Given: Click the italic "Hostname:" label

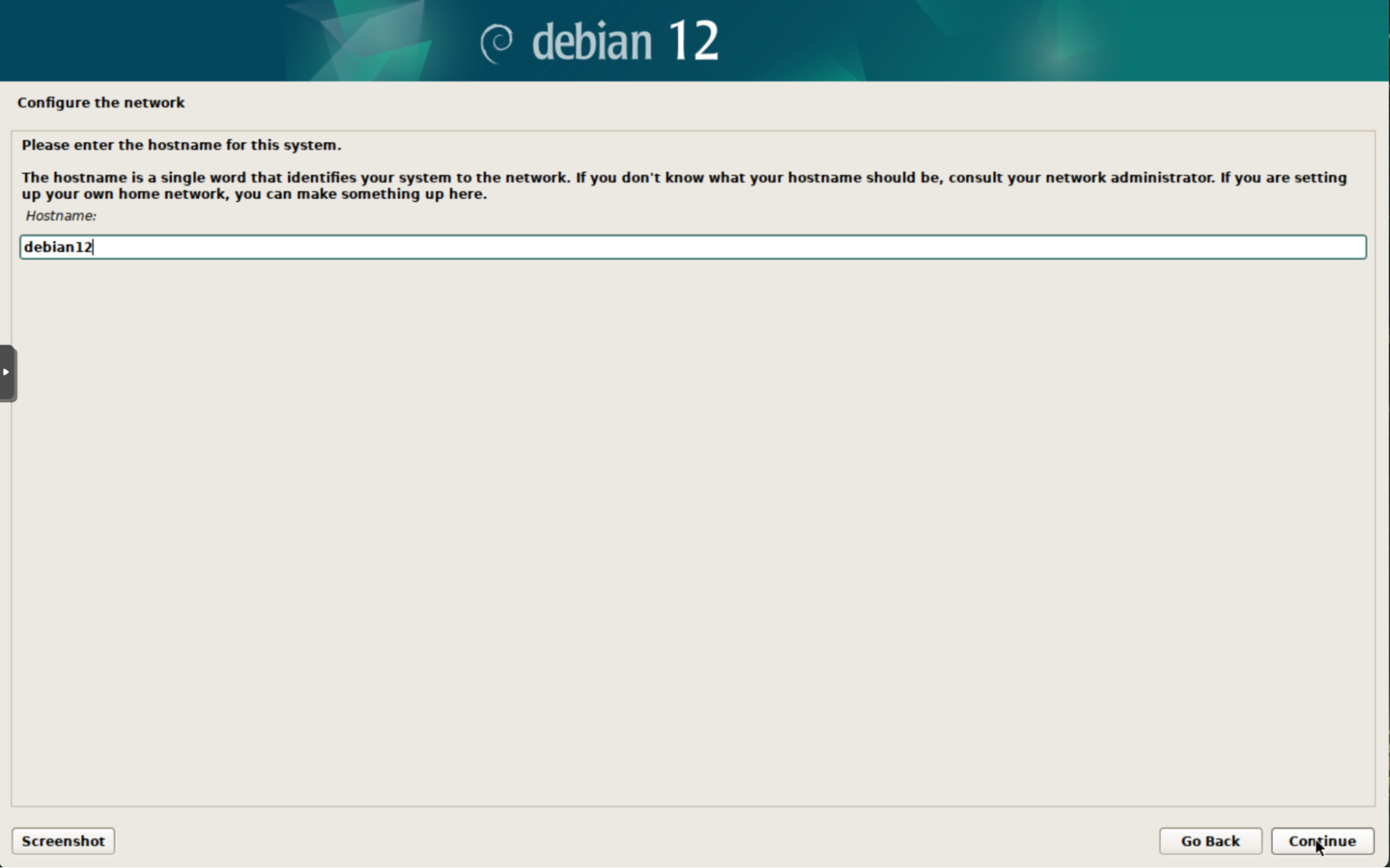Looking at the screenshot, I should [x=60, y=215].
